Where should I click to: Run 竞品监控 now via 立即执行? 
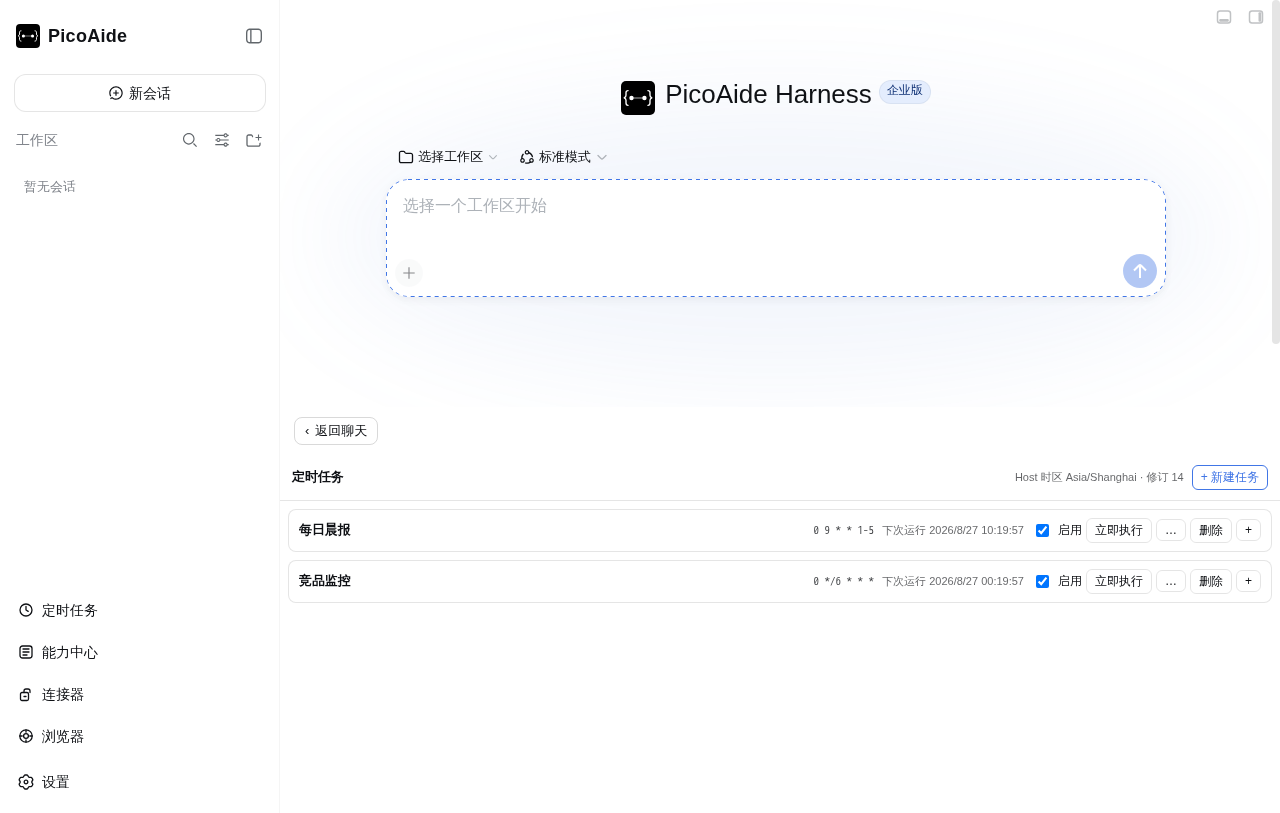(x=1119, y=582)
